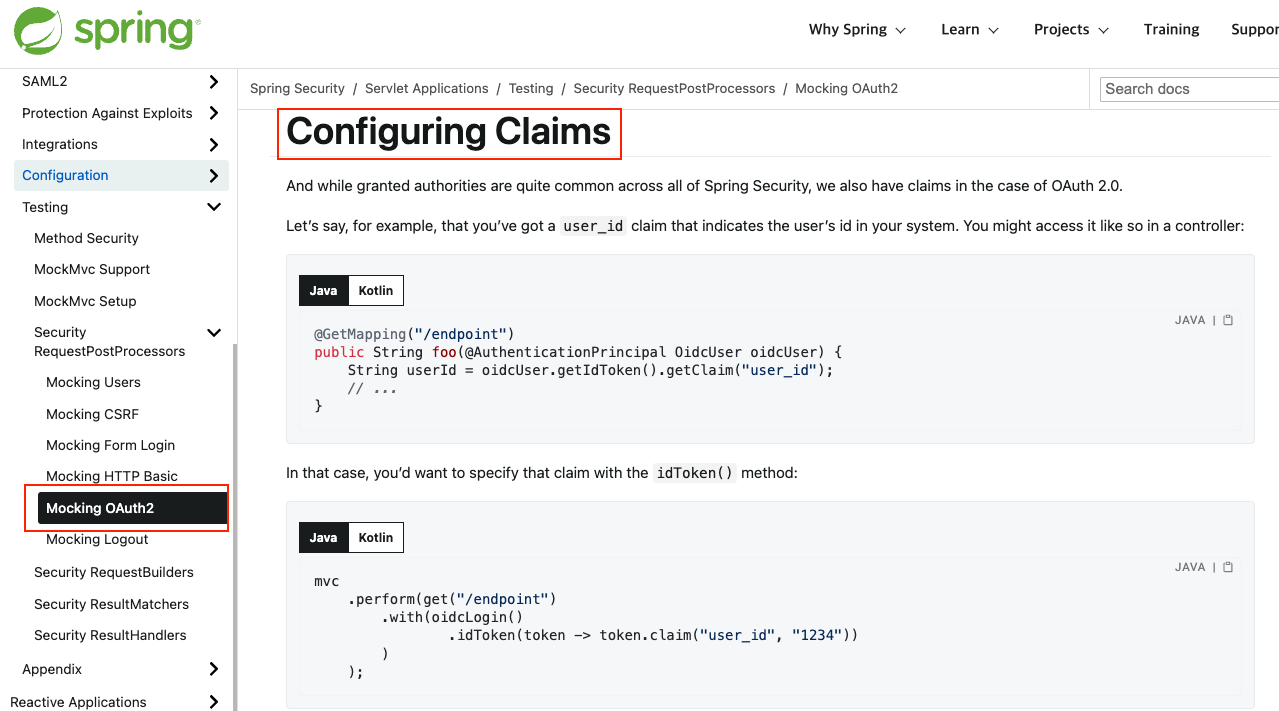Click the SAML2 sidebar label
This screenshot has height=711, width=1279.
(x=45, y=81)
